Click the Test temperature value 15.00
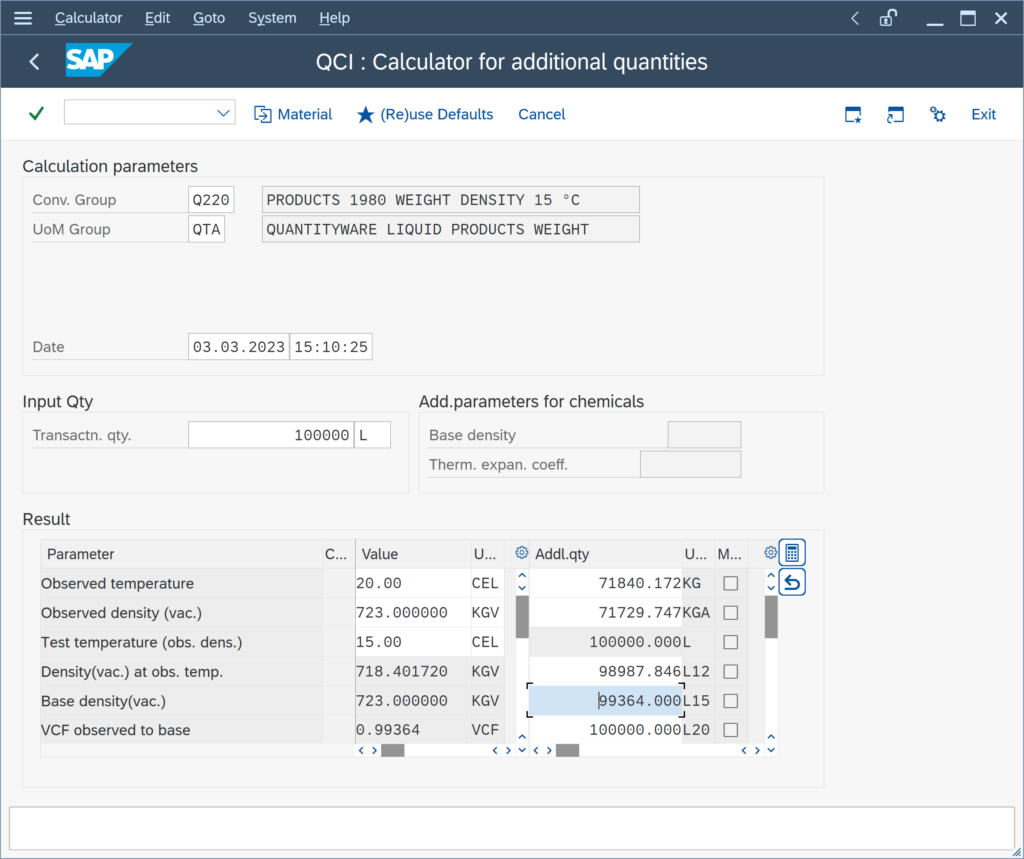Viewport: 1024px width, 859px height. 413,642
